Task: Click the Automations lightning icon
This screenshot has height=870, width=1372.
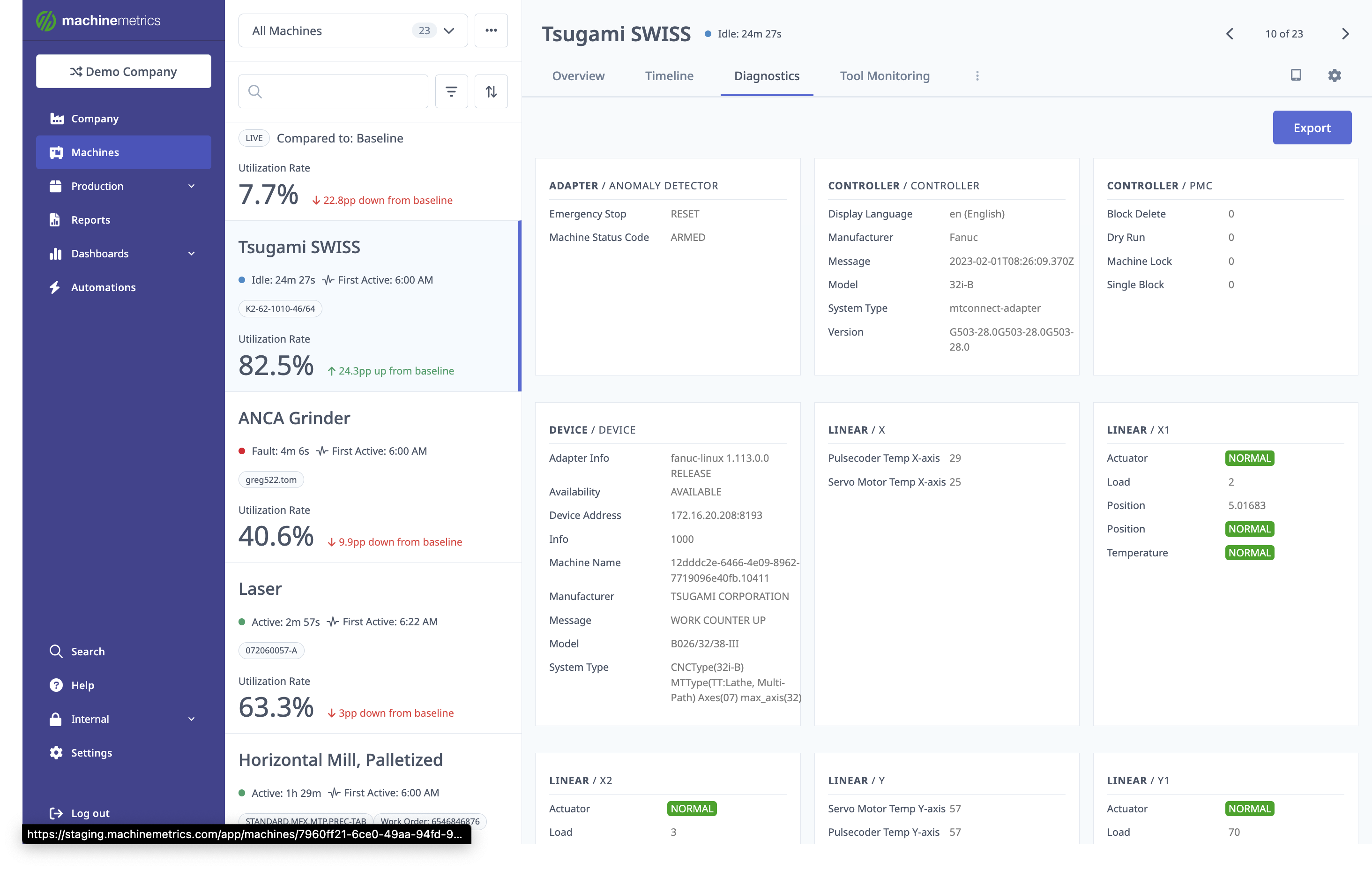Action: coord(55,287)
